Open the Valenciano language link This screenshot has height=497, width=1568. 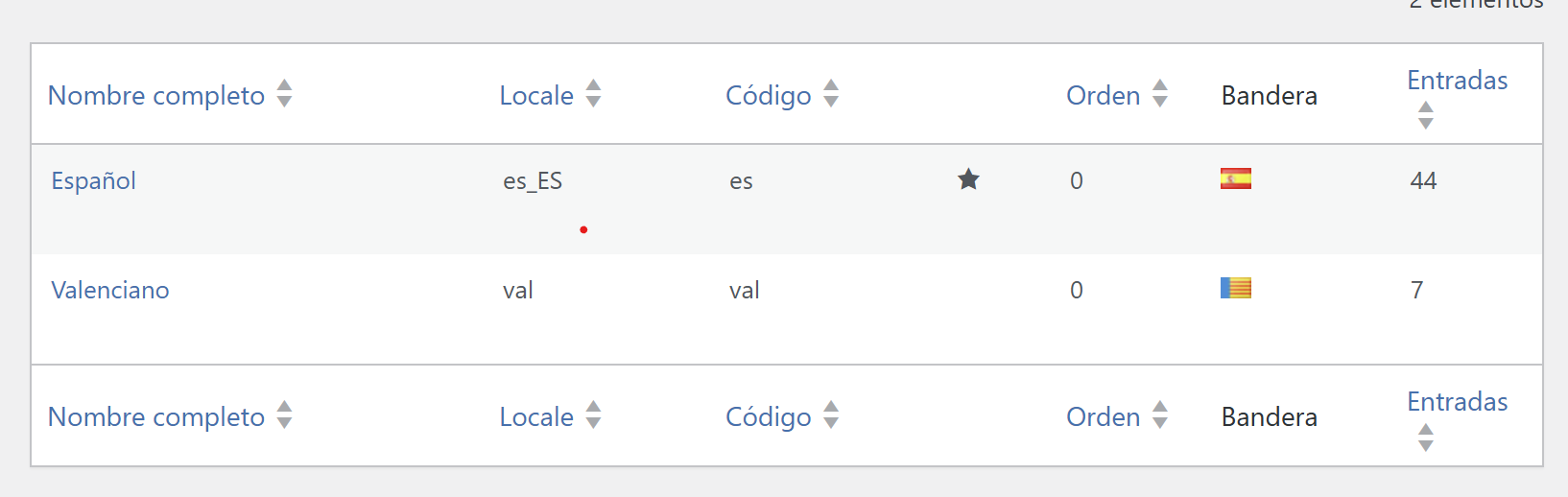[109, 290]
